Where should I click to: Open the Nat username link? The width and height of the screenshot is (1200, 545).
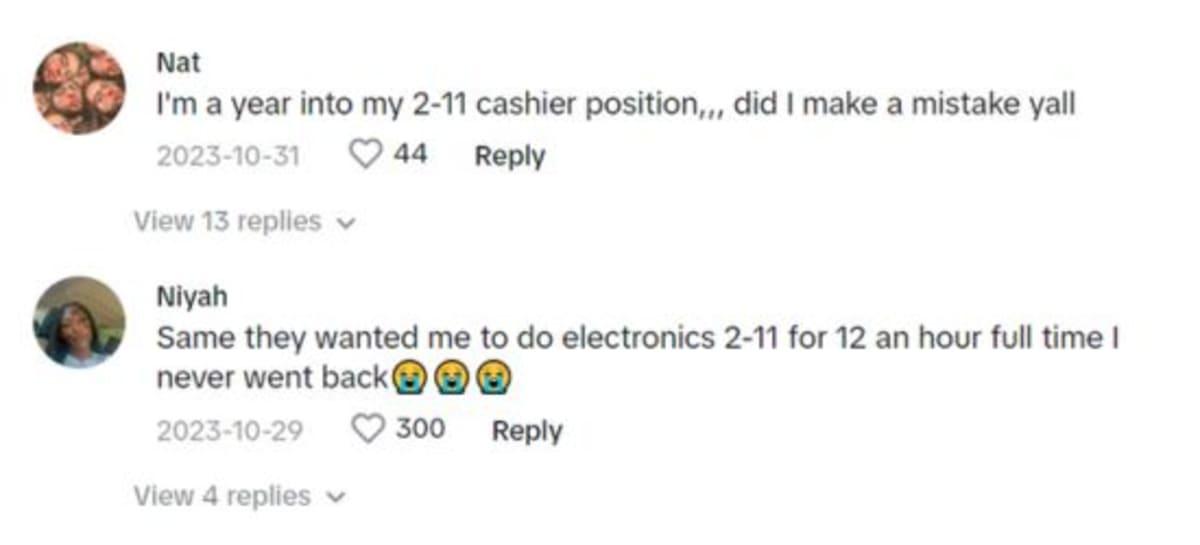179,62
